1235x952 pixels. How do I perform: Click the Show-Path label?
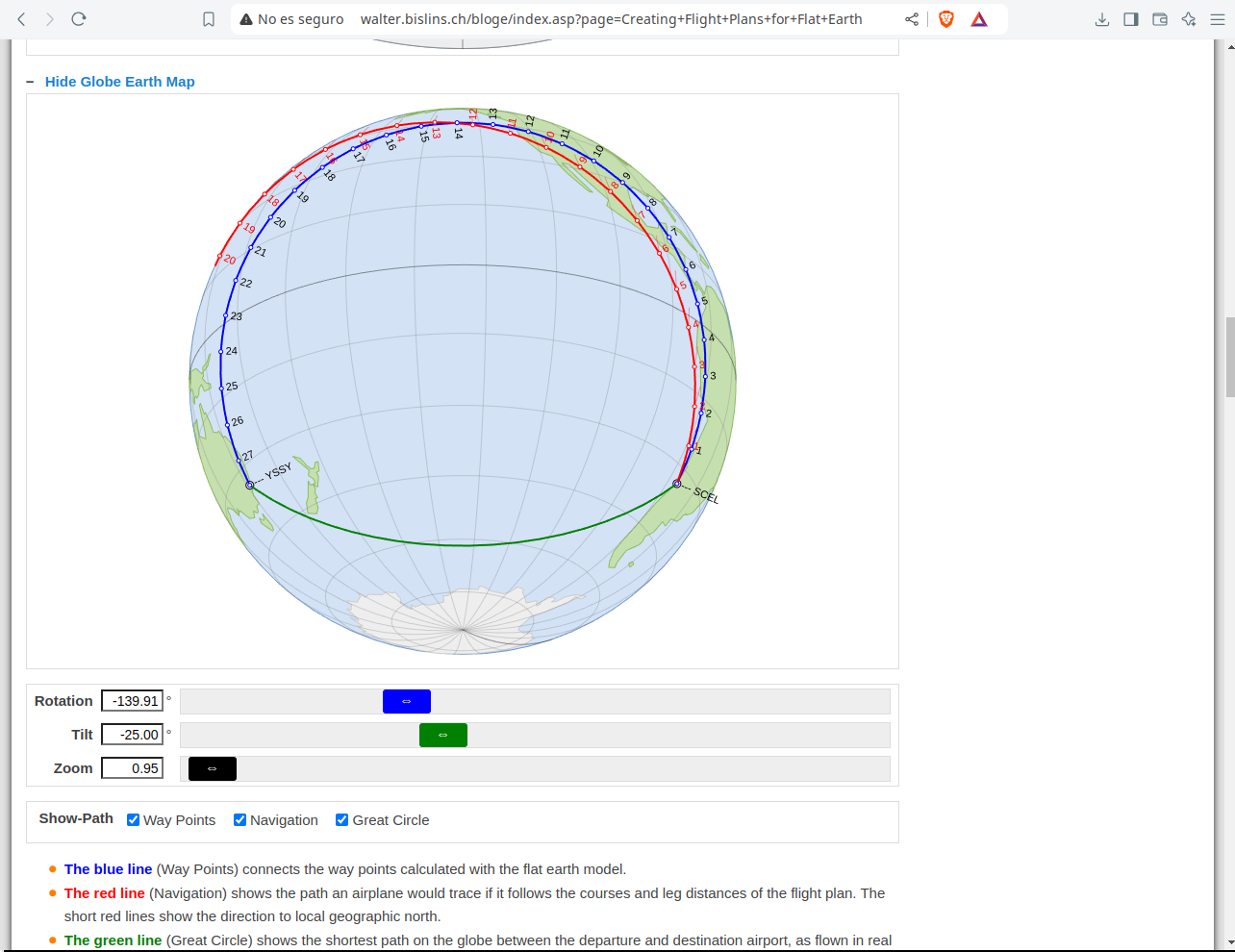tap(76, 818)
